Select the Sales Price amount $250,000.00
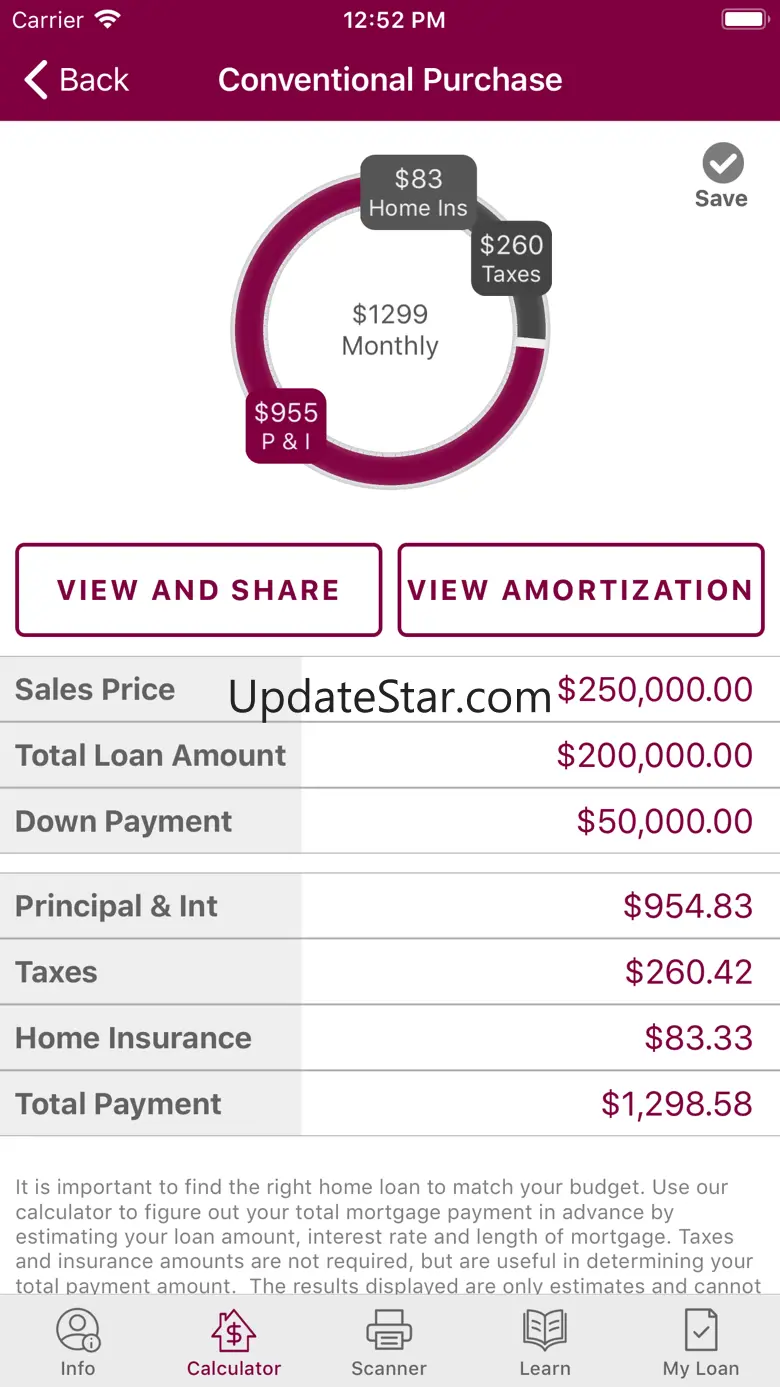This screenshot has height=1387, width=780. pyautogui.click(x=655, y=689)
